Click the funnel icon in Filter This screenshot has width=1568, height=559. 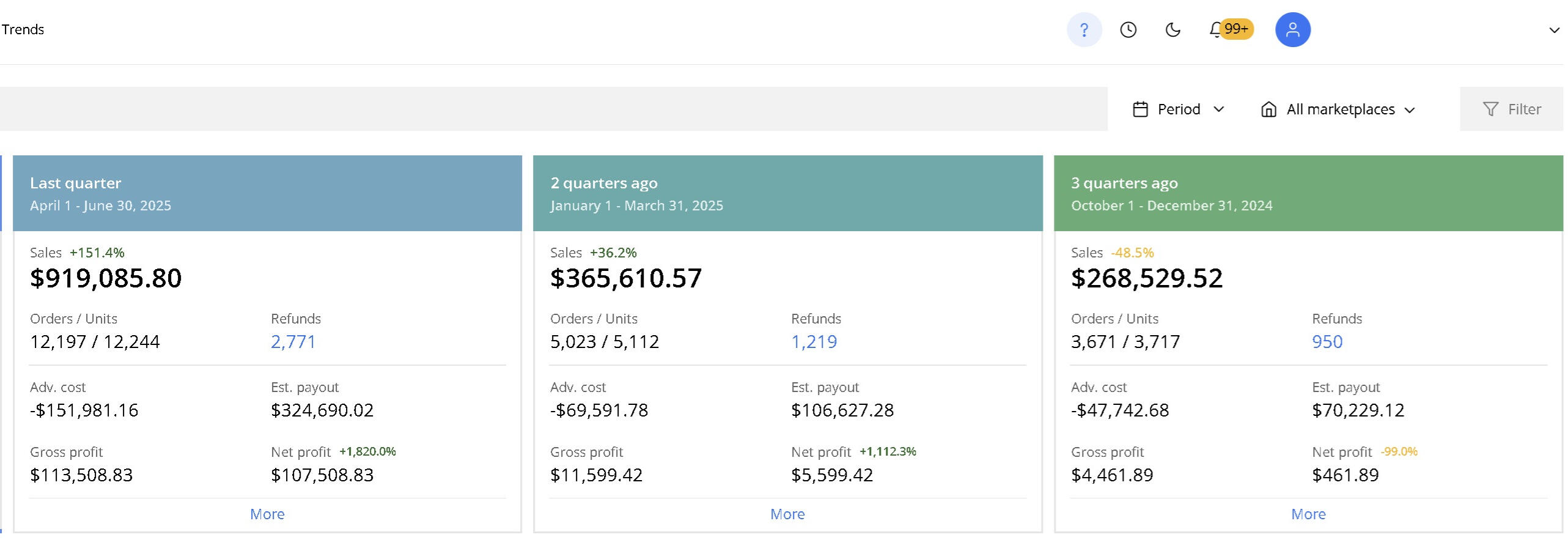point(1490,109)
